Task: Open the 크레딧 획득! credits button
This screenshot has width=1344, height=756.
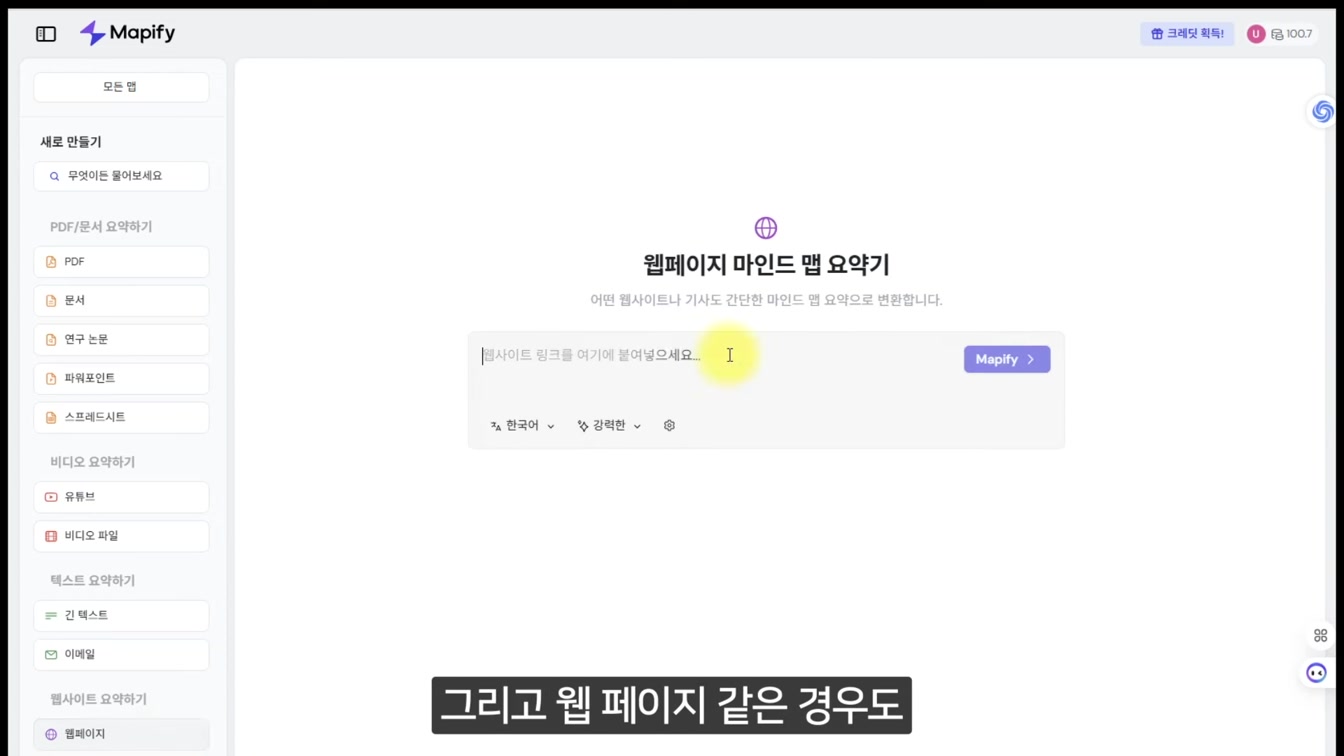Action: point(1187,34)
